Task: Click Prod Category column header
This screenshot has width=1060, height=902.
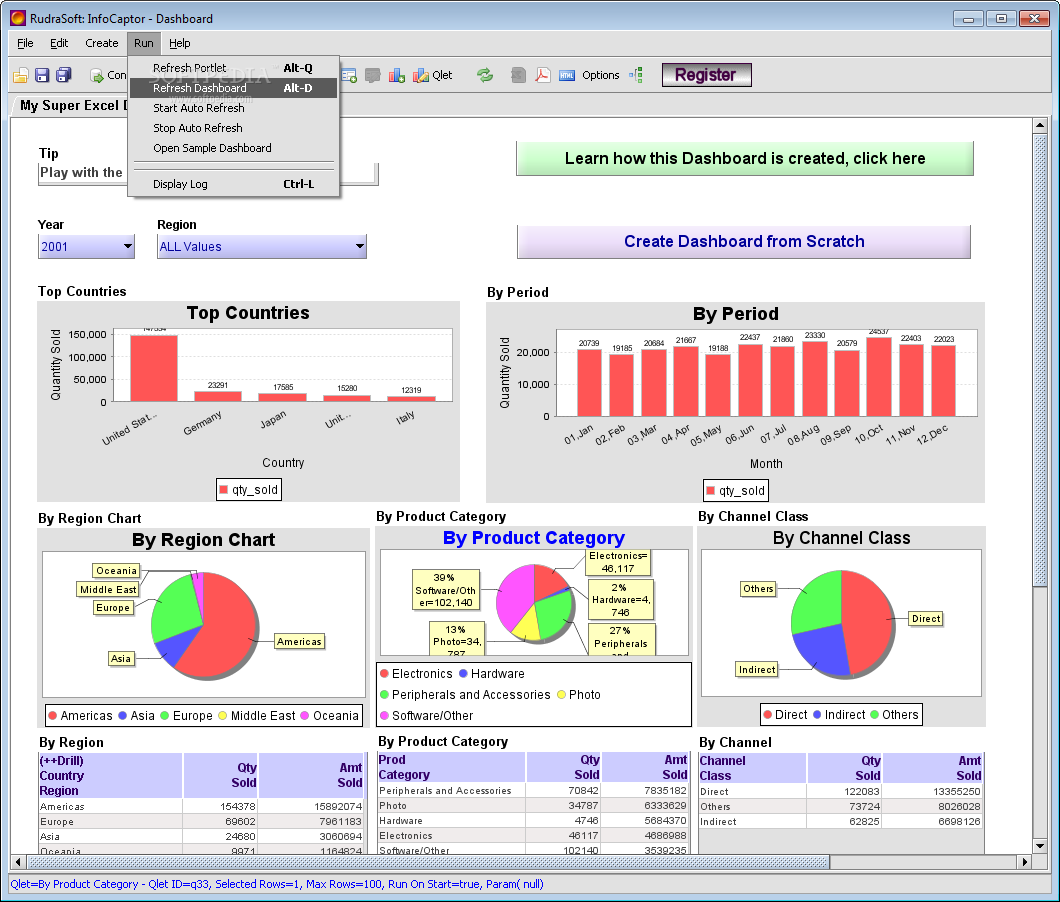Action: pos(451,767)
